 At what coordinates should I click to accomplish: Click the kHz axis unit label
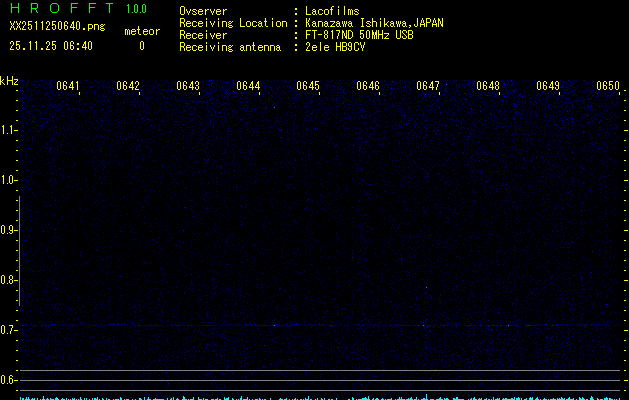pos(9,81)
